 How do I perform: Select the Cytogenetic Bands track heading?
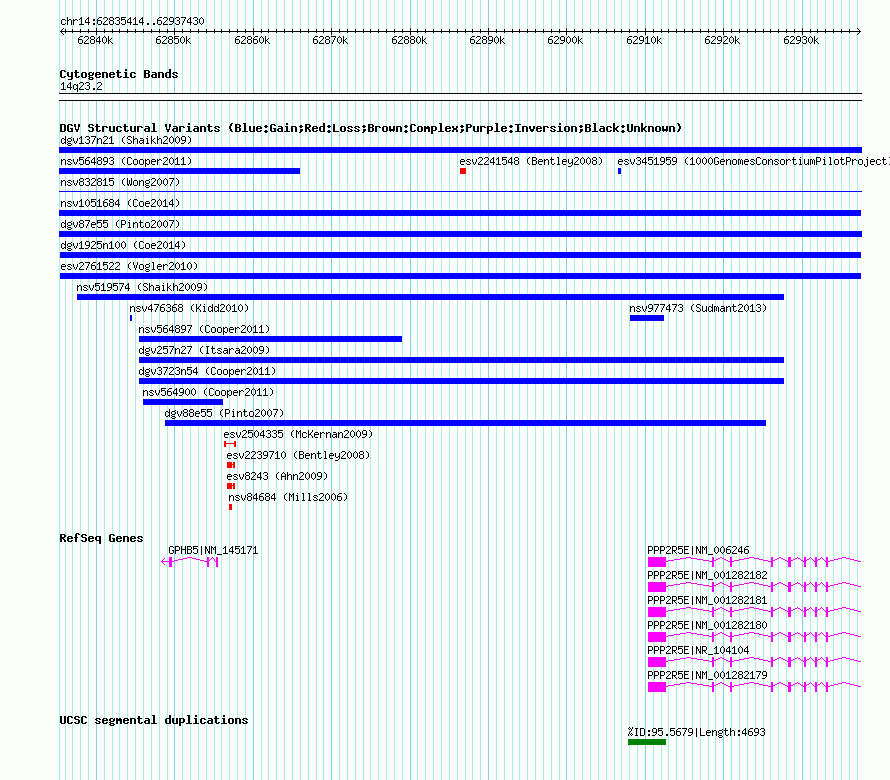[119, 74]
